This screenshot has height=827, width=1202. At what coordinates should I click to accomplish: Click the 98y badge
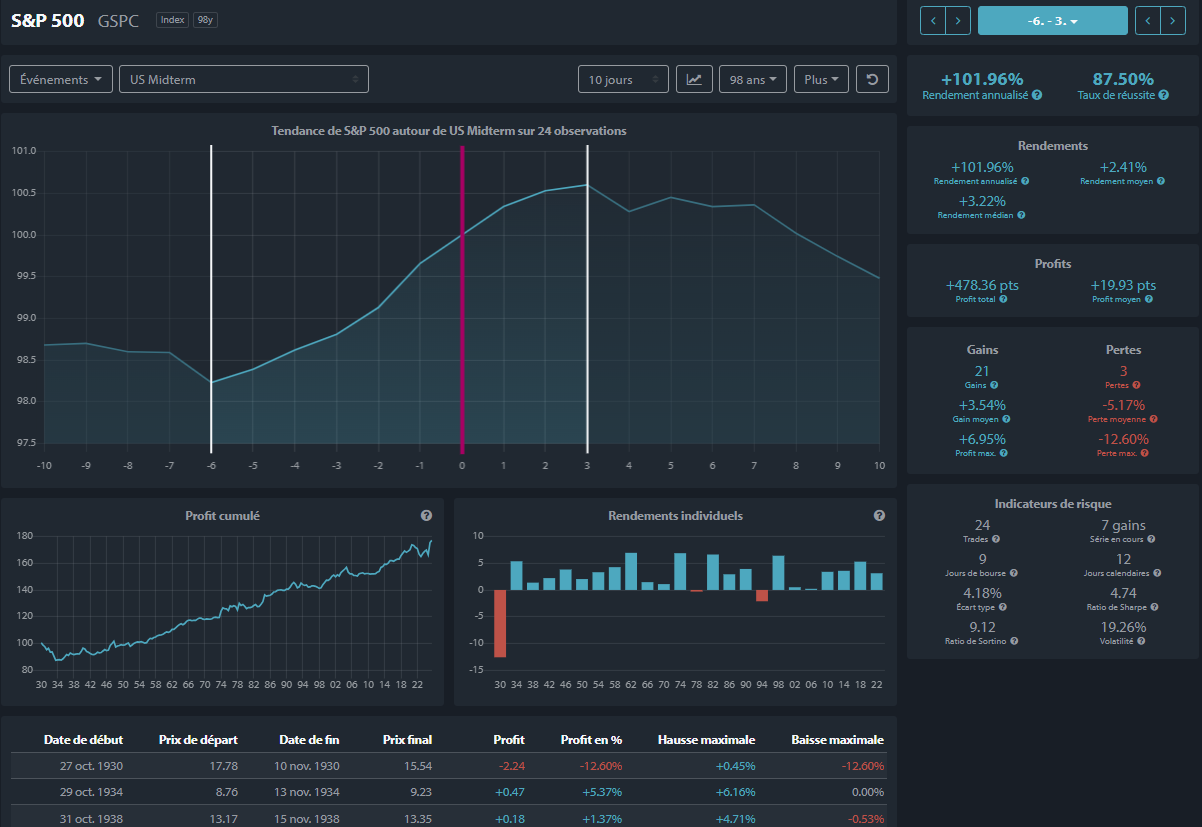(205, 20)
